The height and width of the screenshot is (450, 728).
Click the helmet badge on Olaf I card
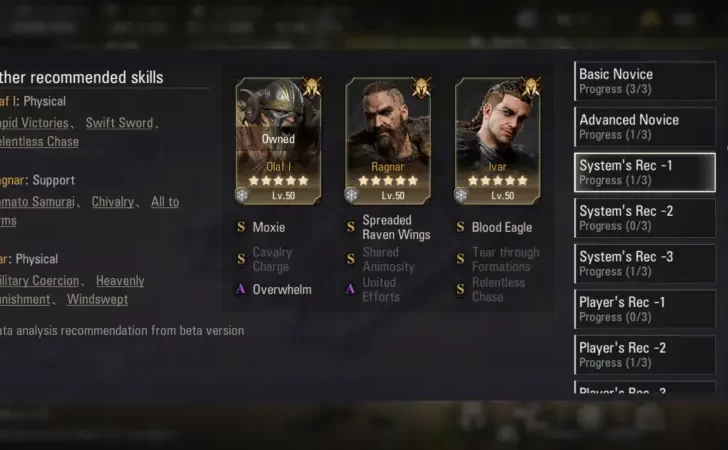tap(312, 87)
